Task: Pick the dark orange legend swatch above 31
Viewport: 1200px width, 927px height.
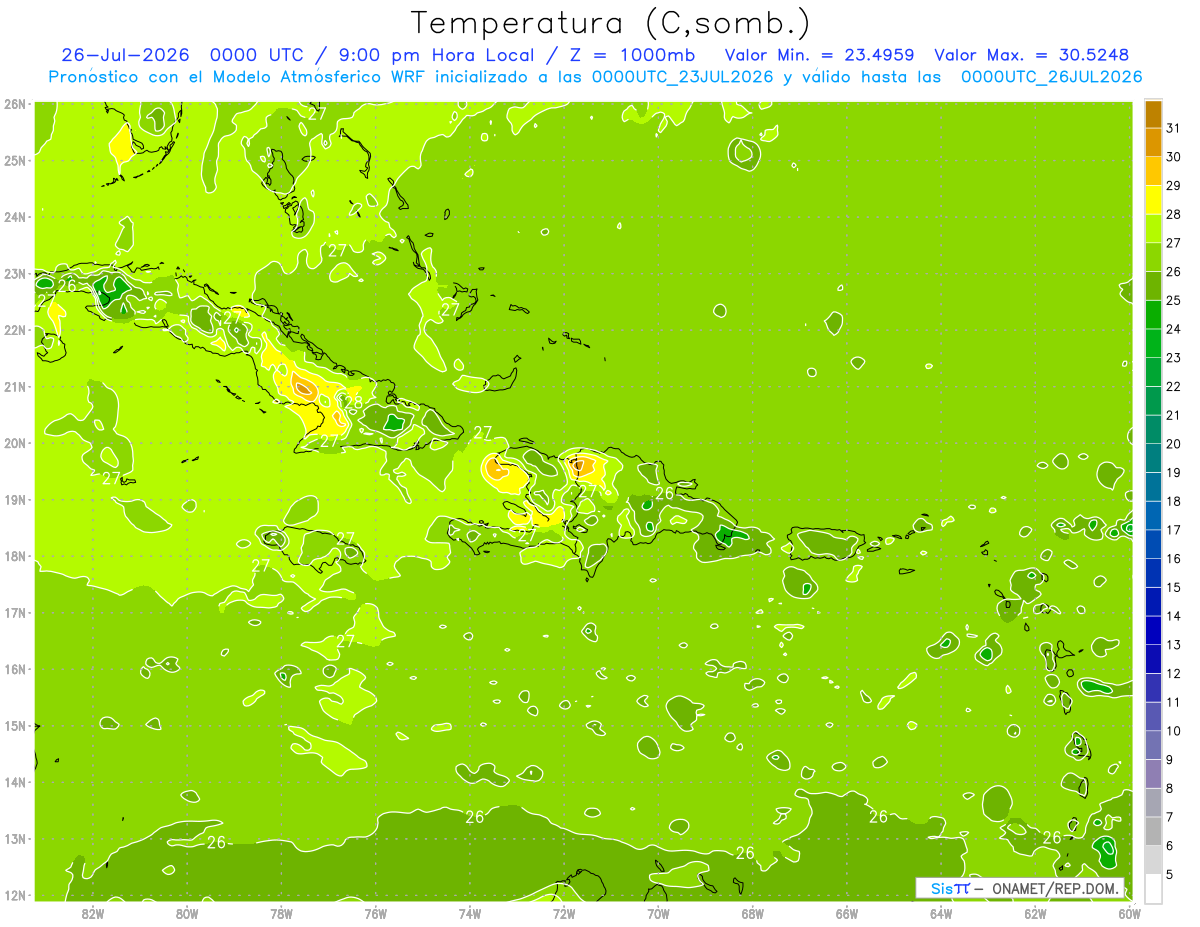Action: click(1153, 113)
